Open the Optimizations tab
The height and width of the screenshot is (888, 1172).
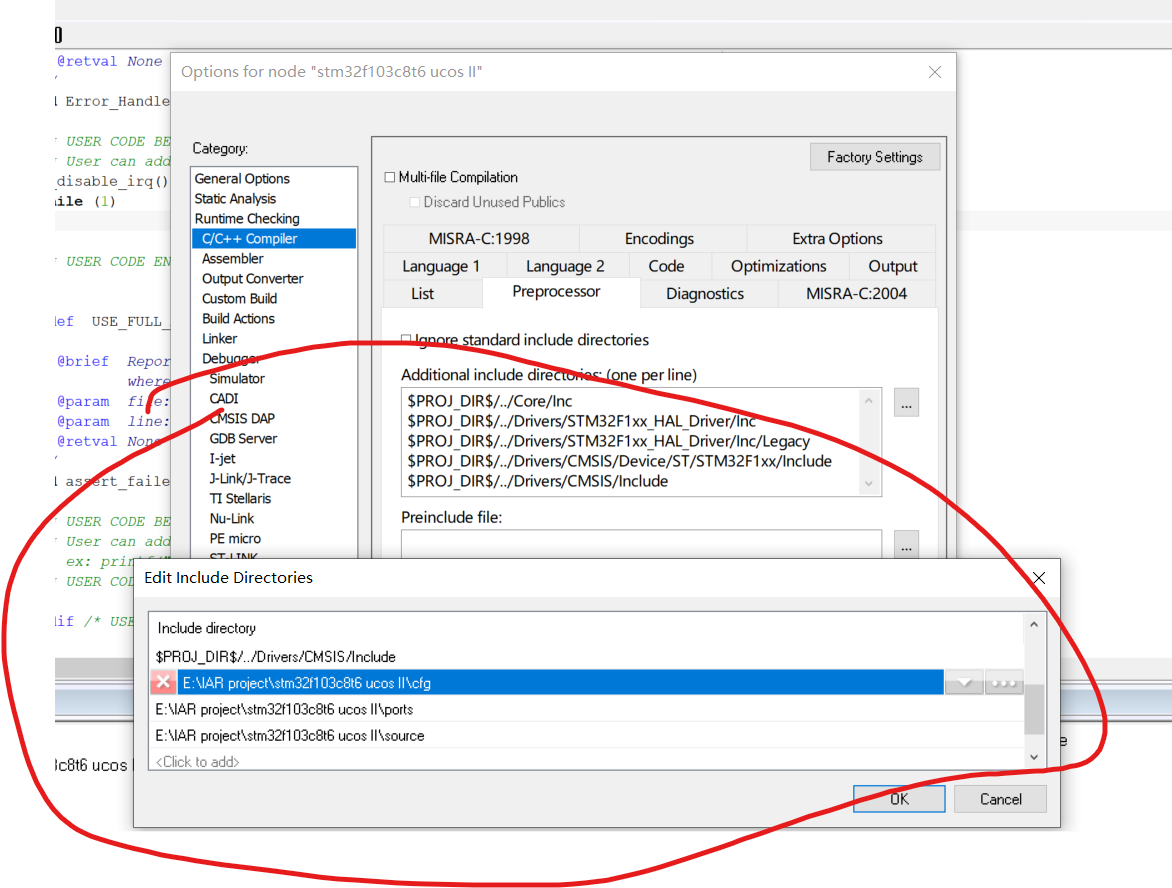point(778,266)
